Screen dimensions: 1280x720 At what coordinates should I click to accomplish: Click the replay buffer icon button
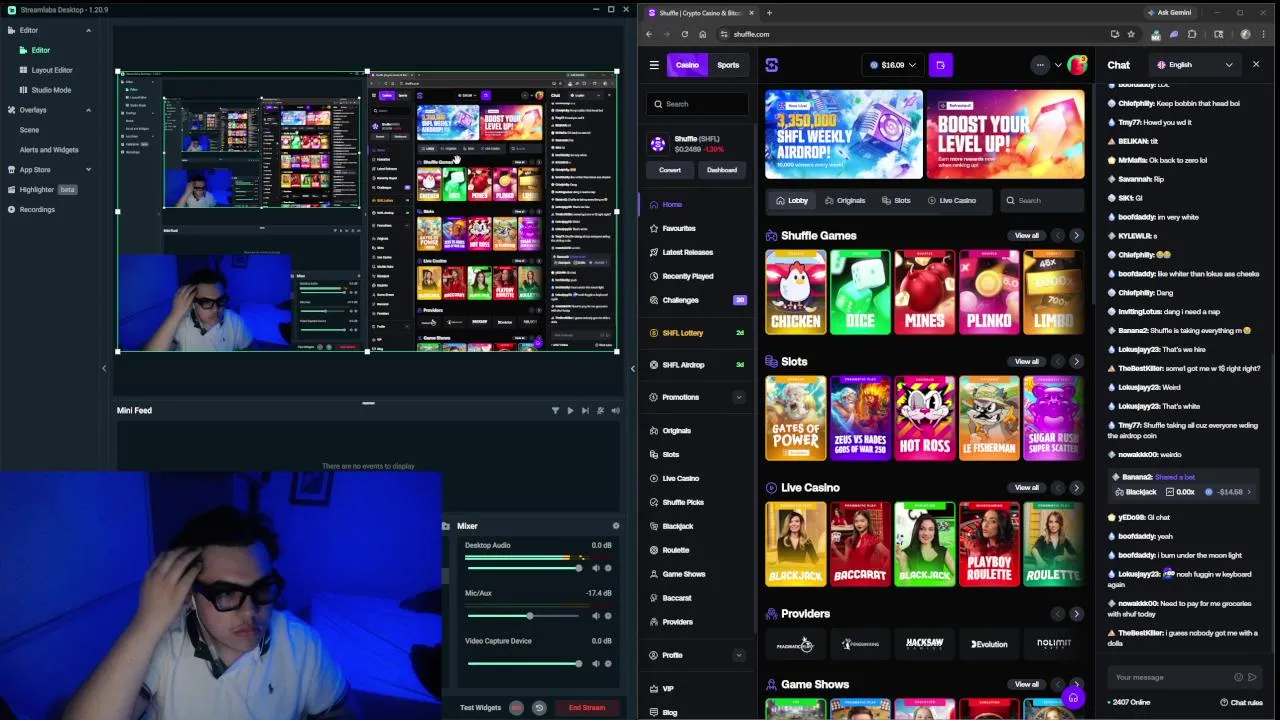coord(538,708)
